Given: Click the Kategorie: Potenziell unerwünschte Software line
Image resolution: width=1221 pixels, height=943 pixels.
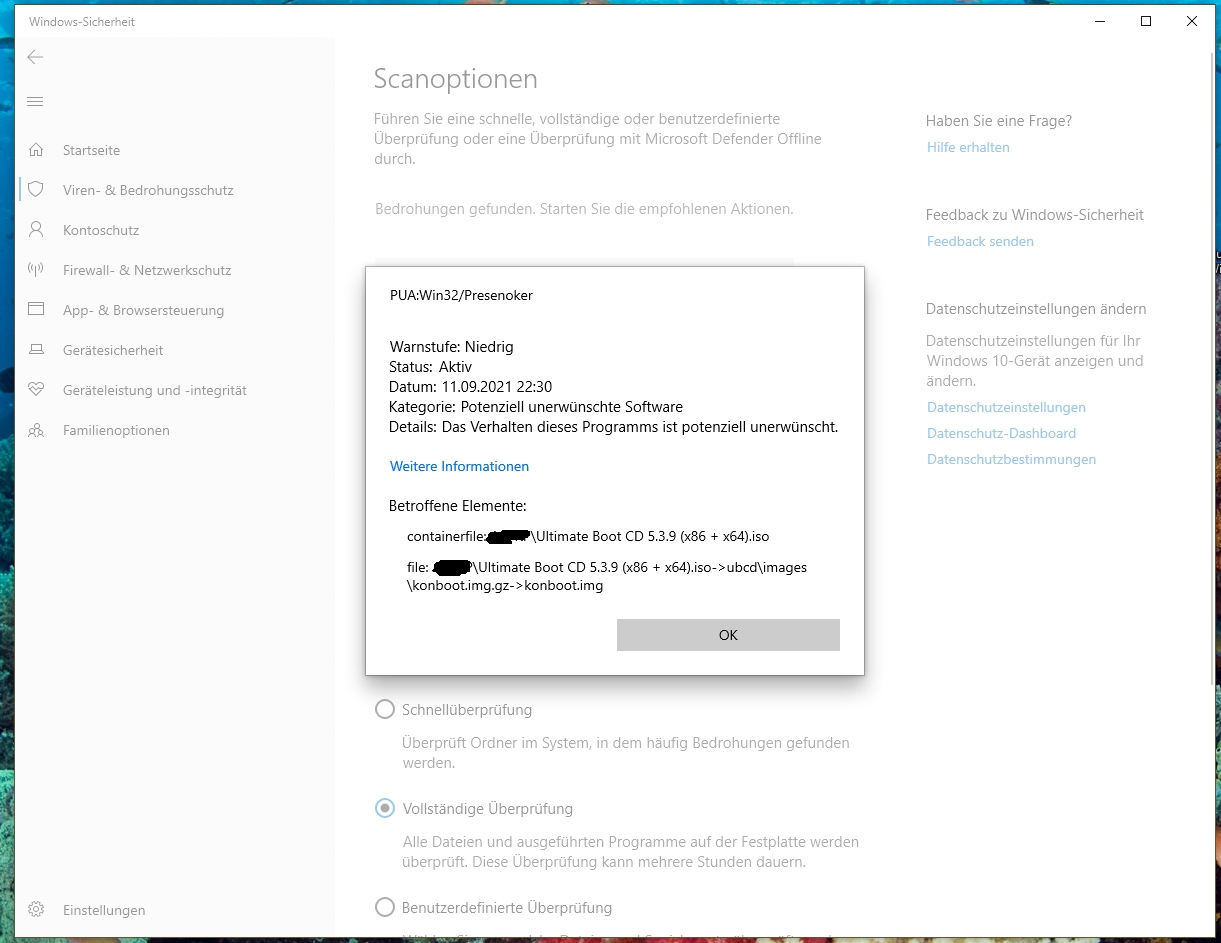Looking at the screenshot, I should click(536, 406).
